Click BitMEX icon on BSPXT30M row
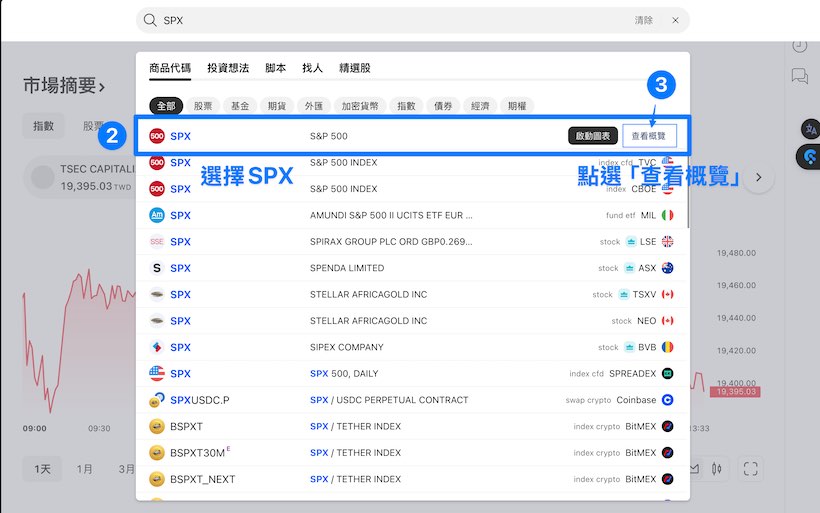The height and width of the screenshot is (513, 820). click(667, 453)
